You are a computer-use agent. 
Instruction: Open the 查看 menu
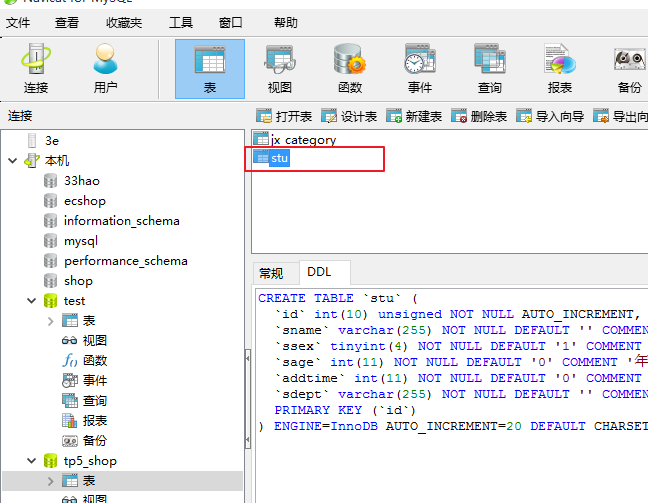[x=67, y=23]
